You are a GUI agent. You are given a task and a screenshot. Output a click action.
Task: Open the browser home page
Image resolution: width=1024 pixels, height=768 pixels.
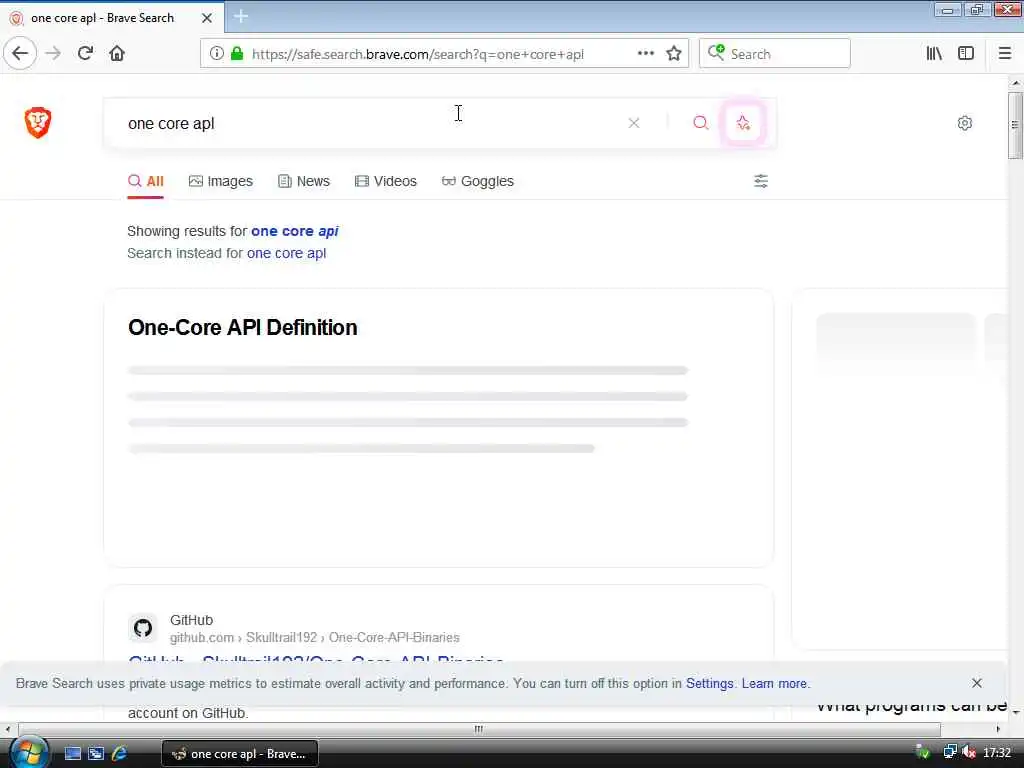point(117,54)
